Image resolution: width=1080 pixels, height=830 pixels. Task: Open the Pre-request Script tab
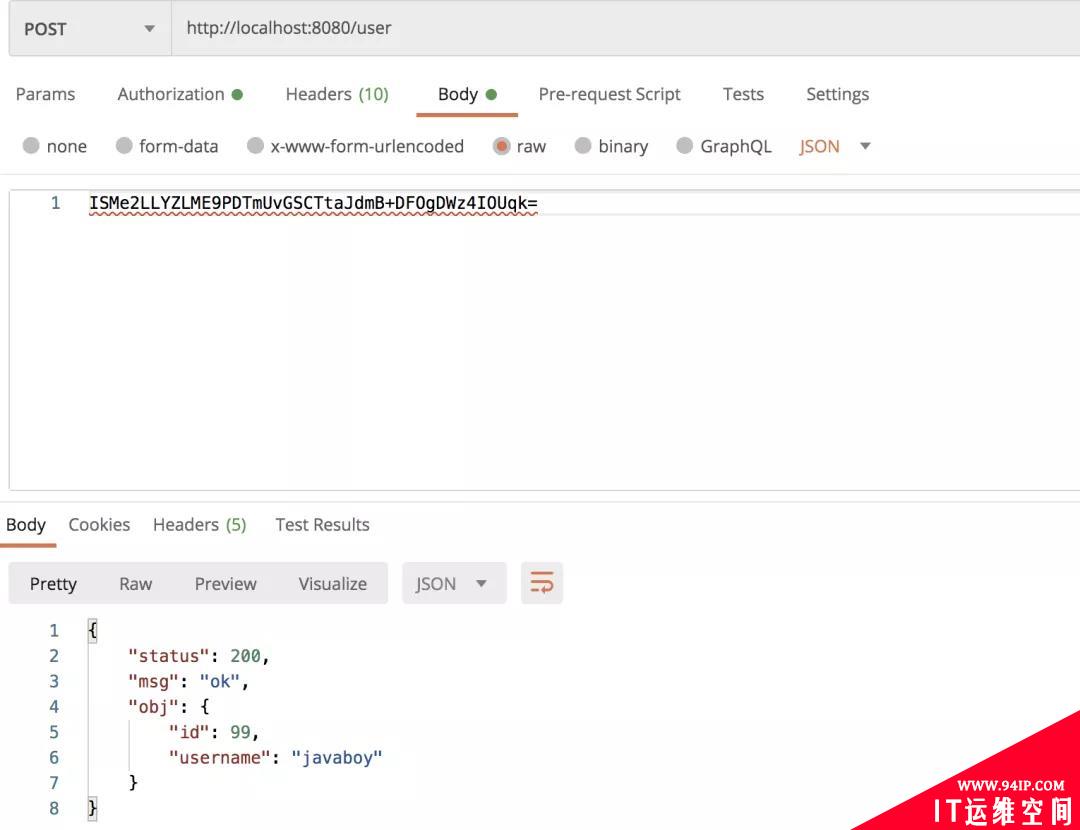[x=609, y=94]
